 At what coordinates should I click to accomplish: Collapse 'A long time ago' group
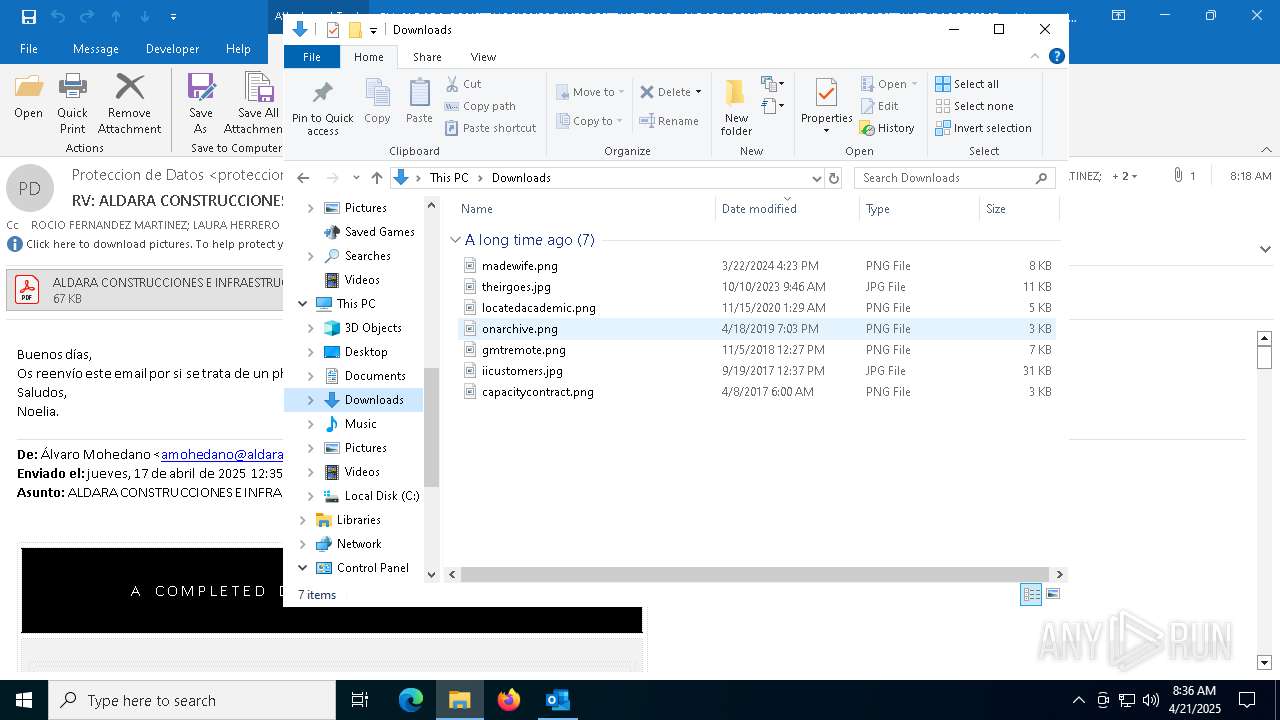tap(455, 240)
